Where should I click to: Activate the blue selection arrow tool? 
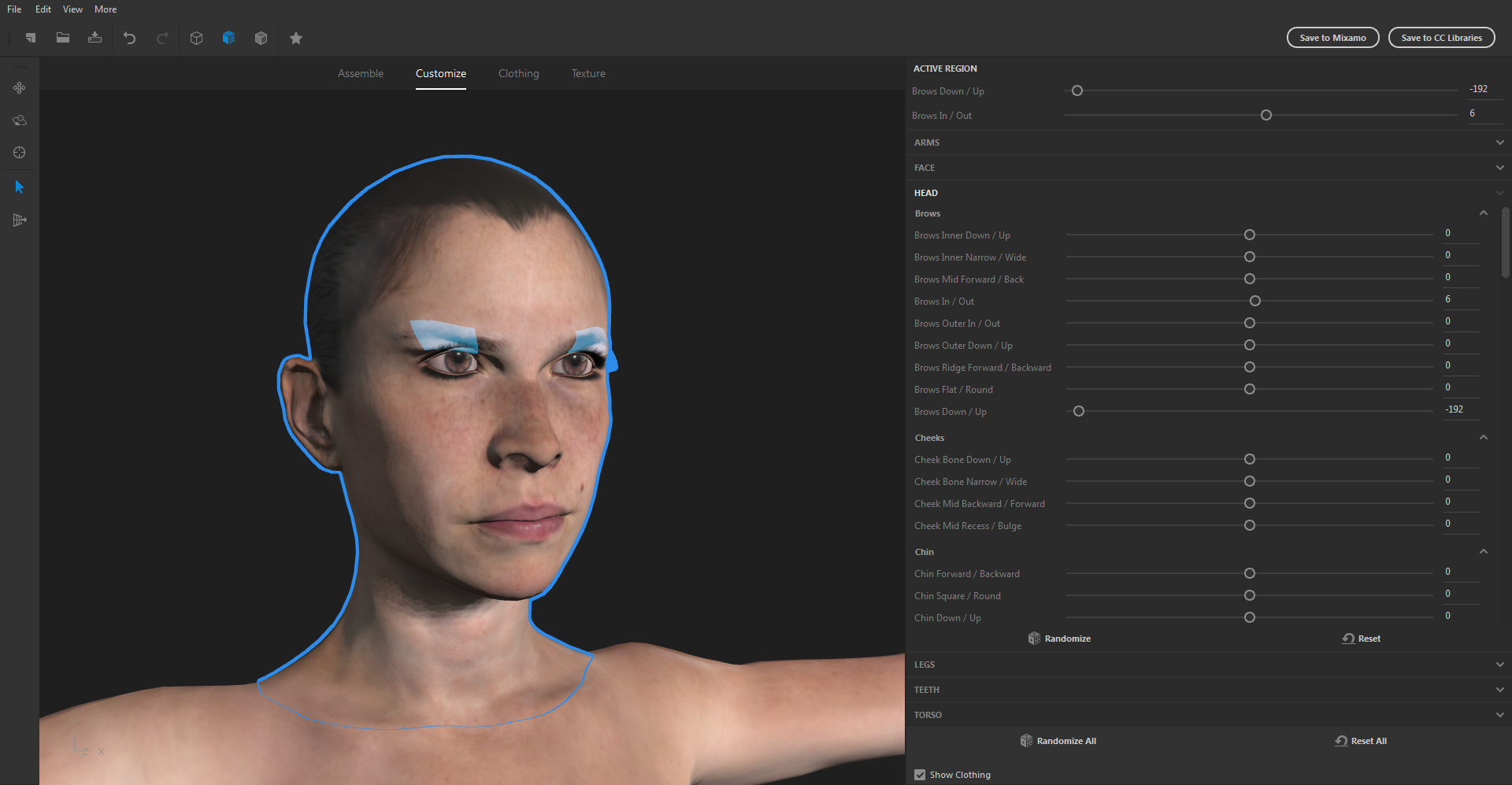coord(19,187)
